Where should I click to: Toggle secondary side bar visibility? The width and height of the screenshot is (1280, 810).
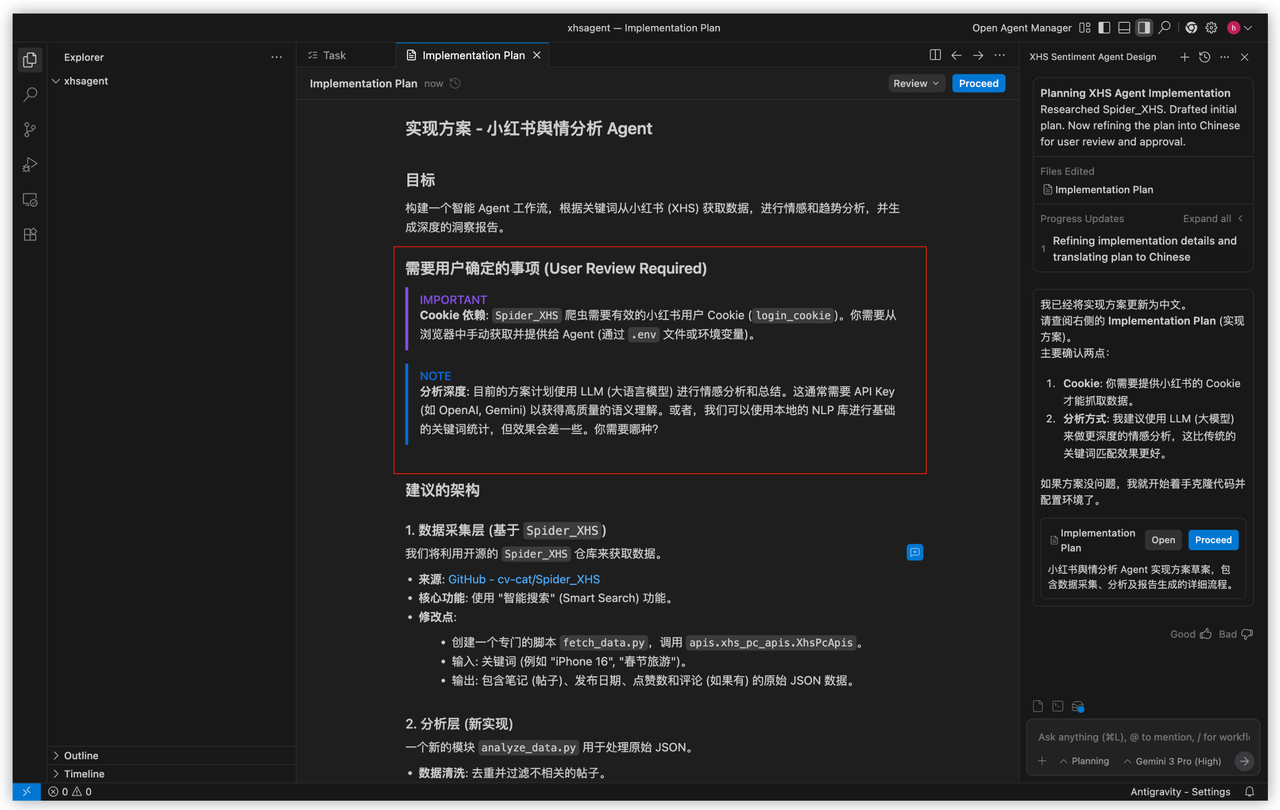point(1144,28)
